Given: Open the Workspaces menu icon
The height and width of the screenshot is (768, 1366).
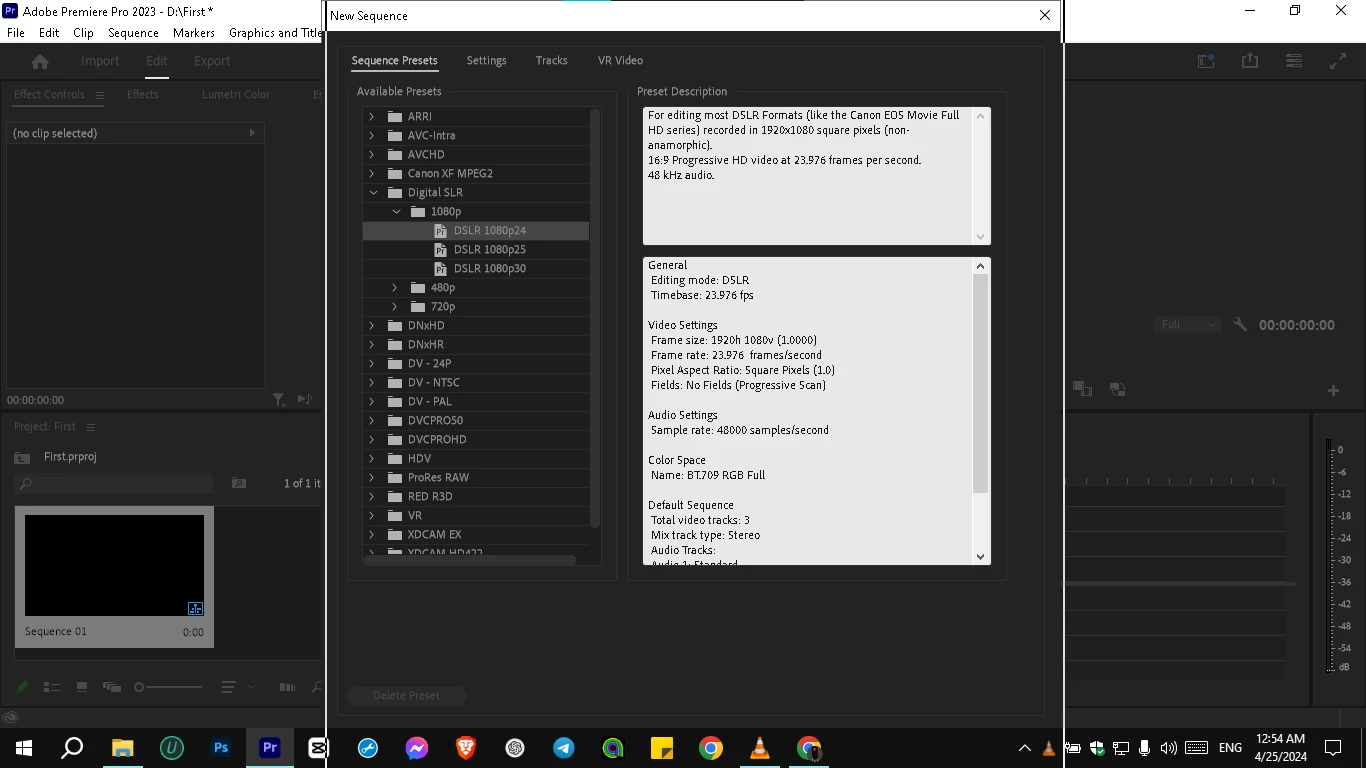Looking at the screenshot, I should coord(1294,61).
